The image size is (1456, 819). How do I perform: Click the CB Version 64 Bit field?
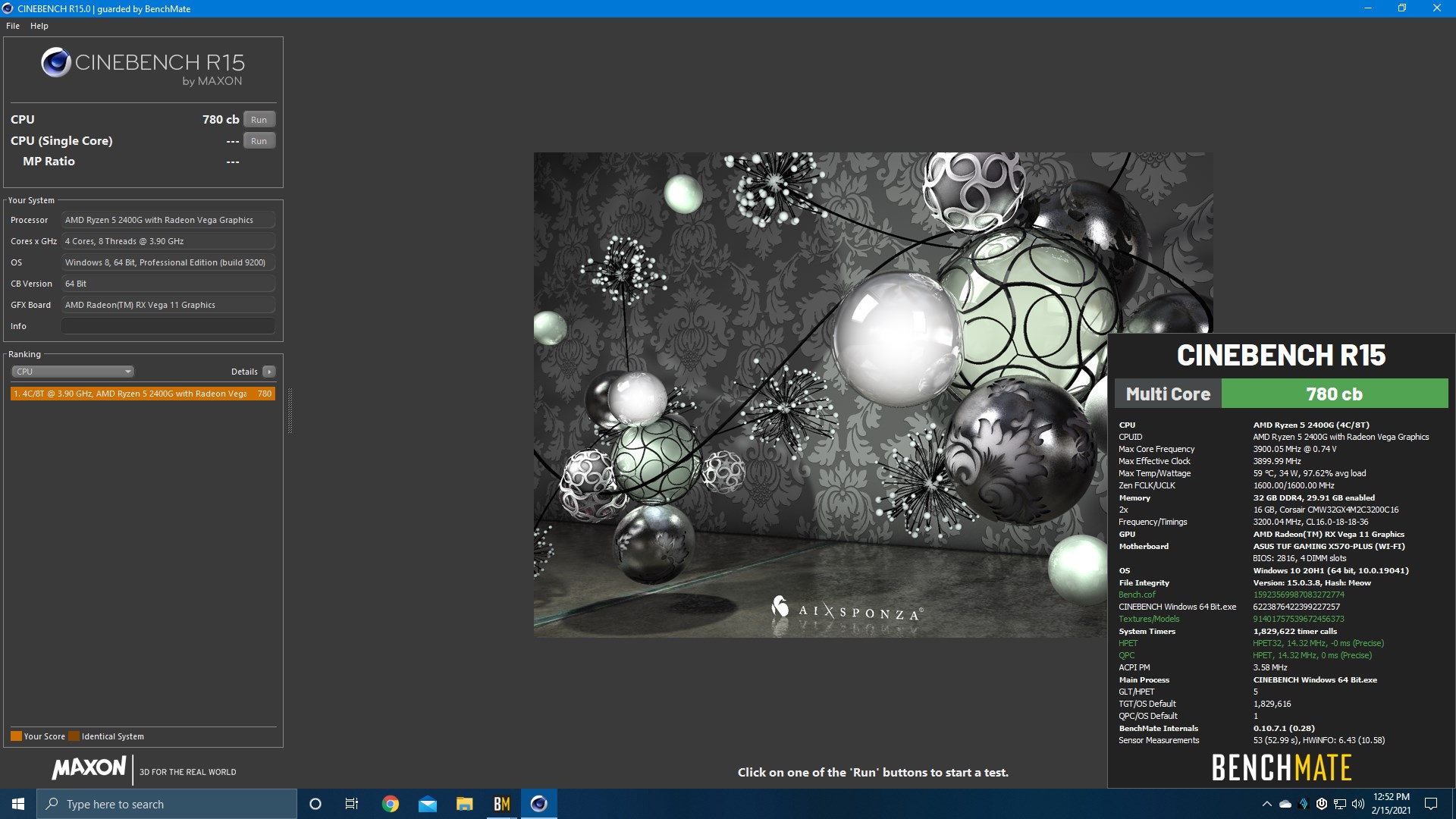point(168,284)
